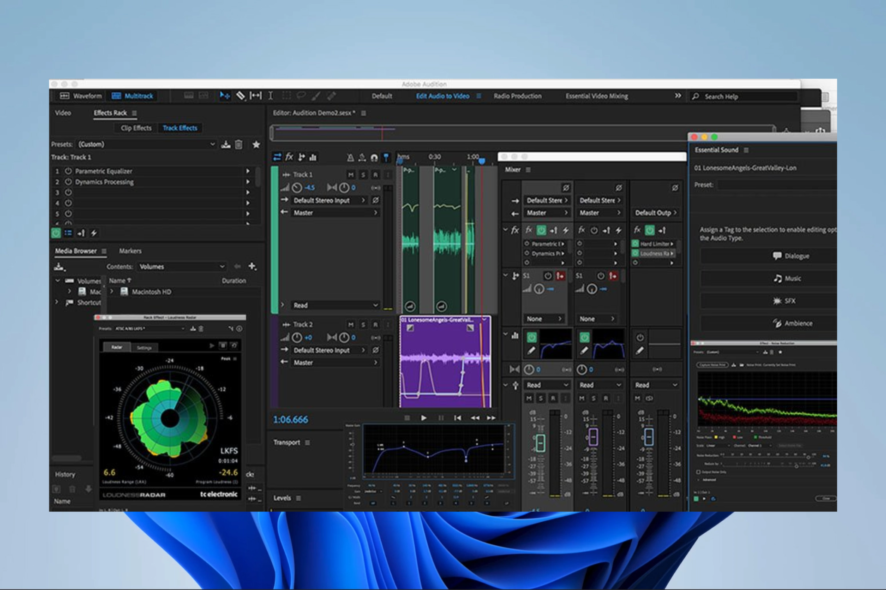This screenshot has height=590, width=886.
Task: Click the 1:06.666 timecode display
Action: point(290,419)
